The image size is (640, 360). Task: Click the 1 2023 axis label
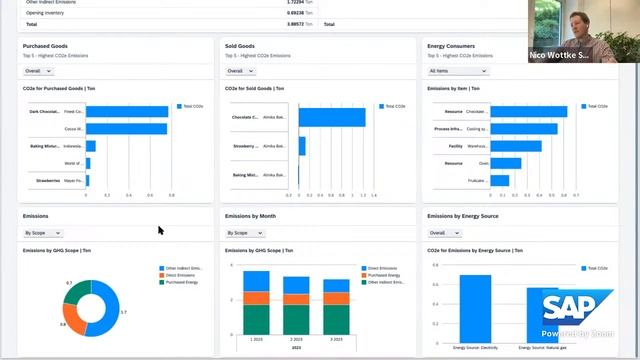click(x=256, y=340)
